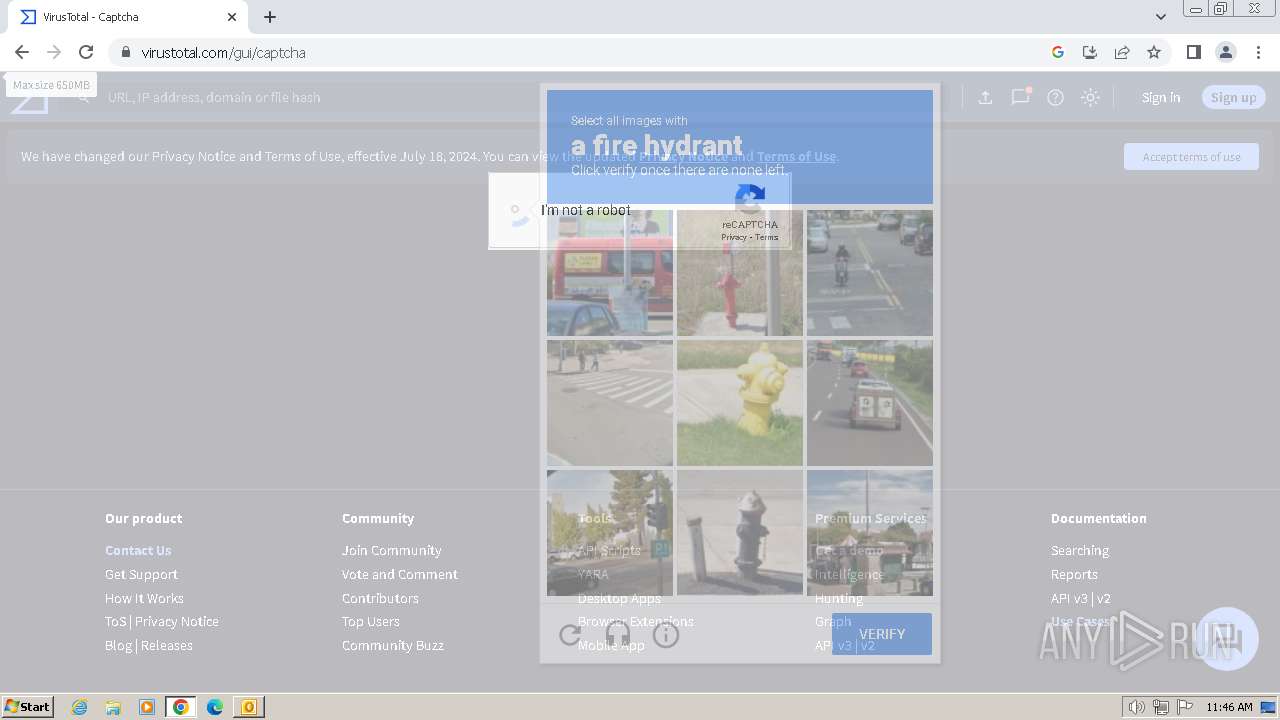Image resolution: width=1280 pixels, height=720 pixels.
Task: Click the VirusTotal upload file icon
Action: coord(985,97)
